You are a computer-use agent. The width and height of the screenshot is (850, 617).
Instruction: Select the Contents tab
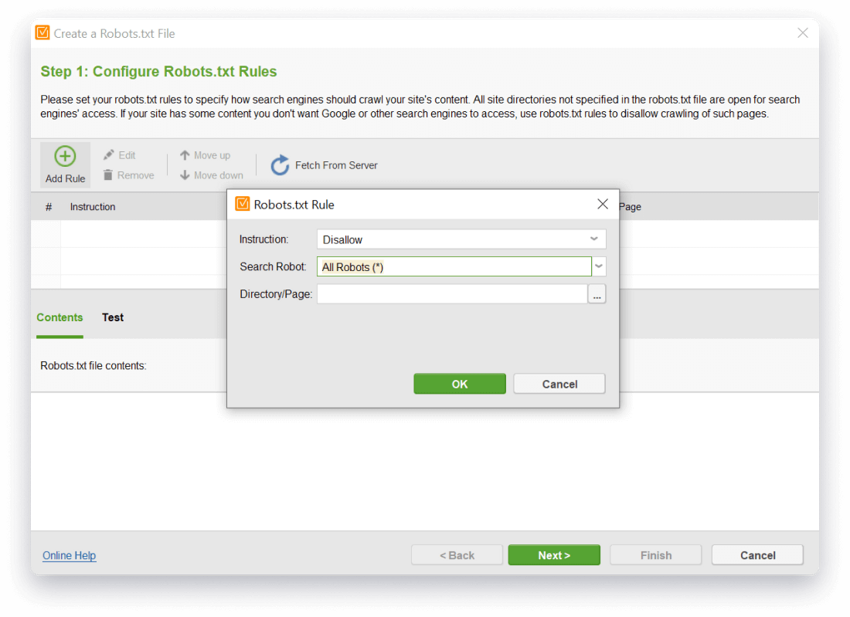point(59,317)
